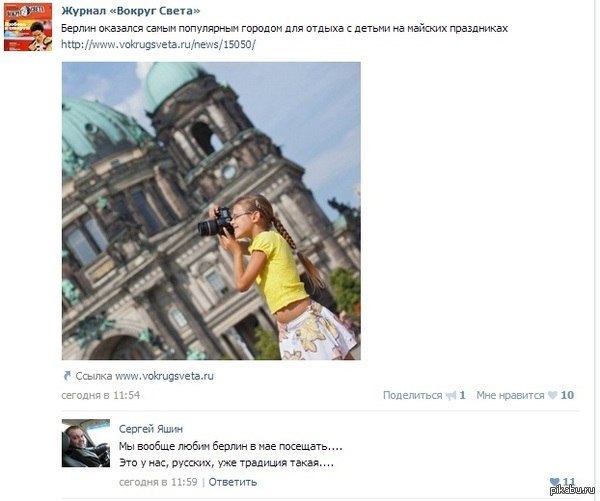Click the heart icon on the post
600x501 pixels.
click(552, 395)
